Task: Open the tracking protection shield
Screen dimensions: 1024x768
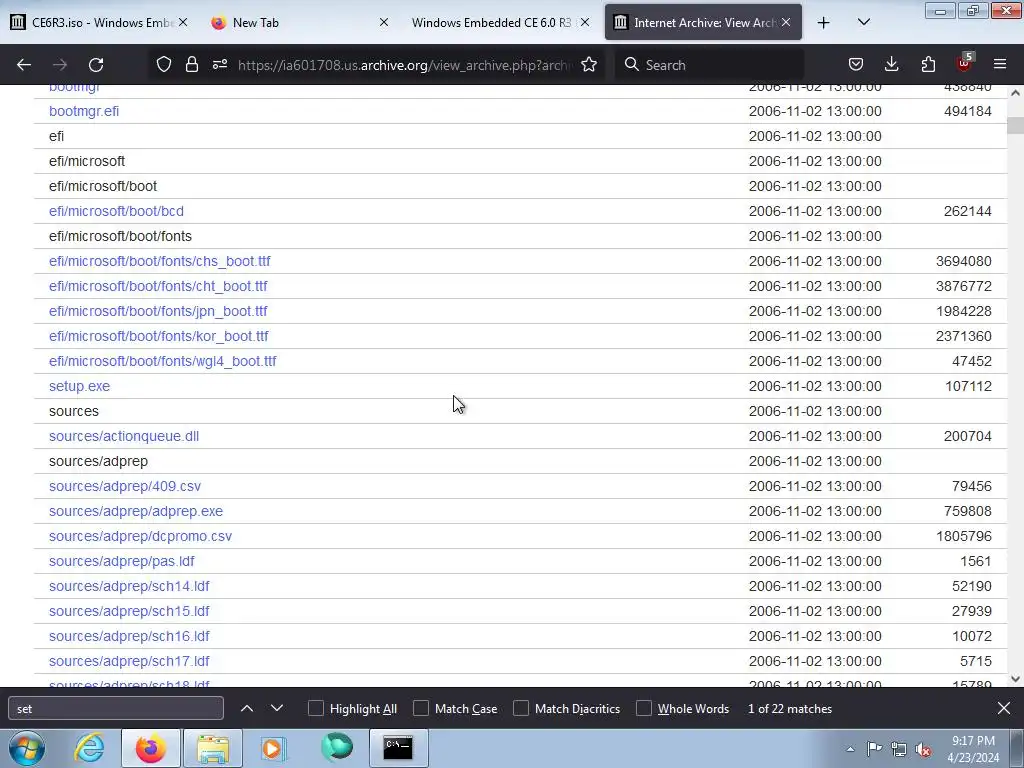Action: [163, 64]
